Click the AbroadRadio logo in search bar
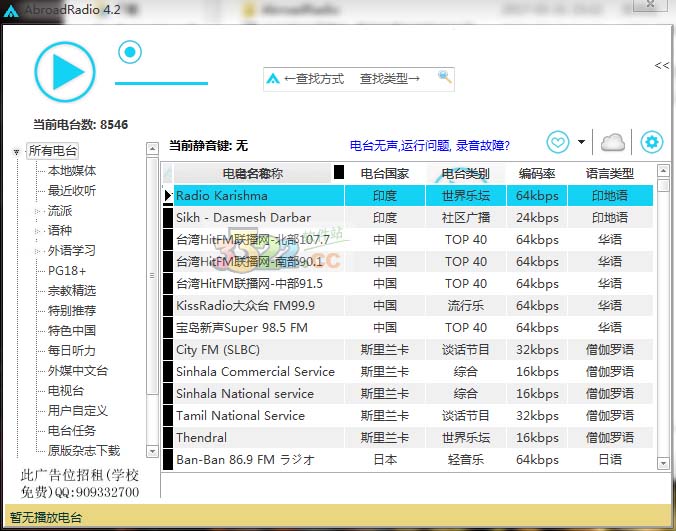This screenshot has height=531, width=676. [274, 78]
